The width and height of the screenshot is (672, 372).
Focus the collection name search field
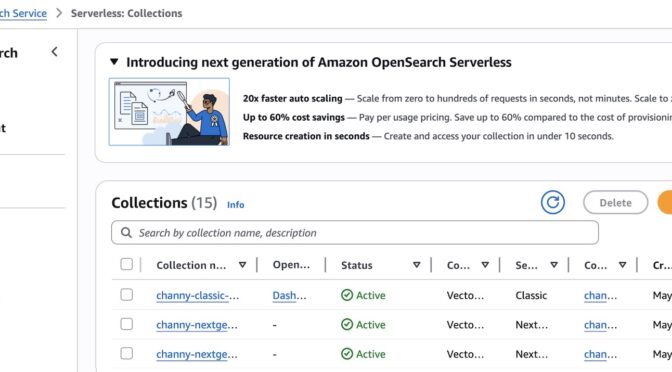pos(355,233)
